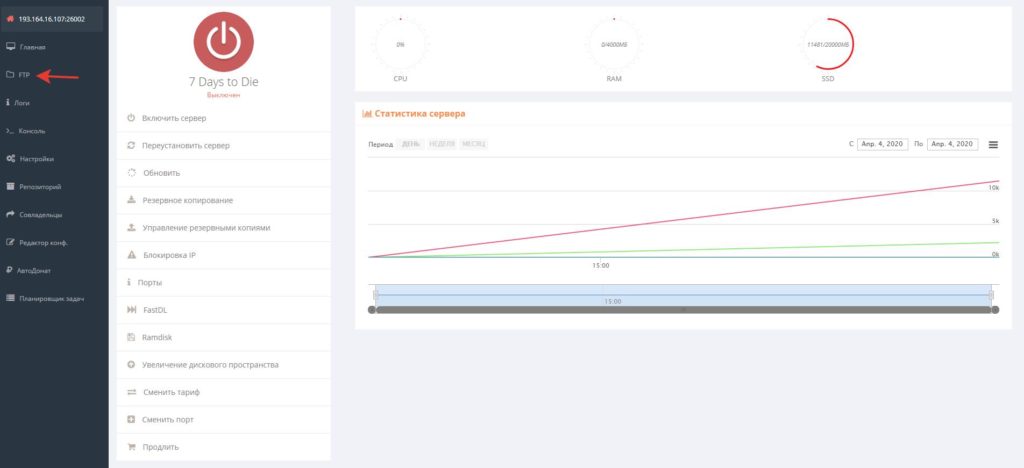Click the end date field after По
Image resolution: width=1024 pixels, height=468 pixels.
[953, 144]
